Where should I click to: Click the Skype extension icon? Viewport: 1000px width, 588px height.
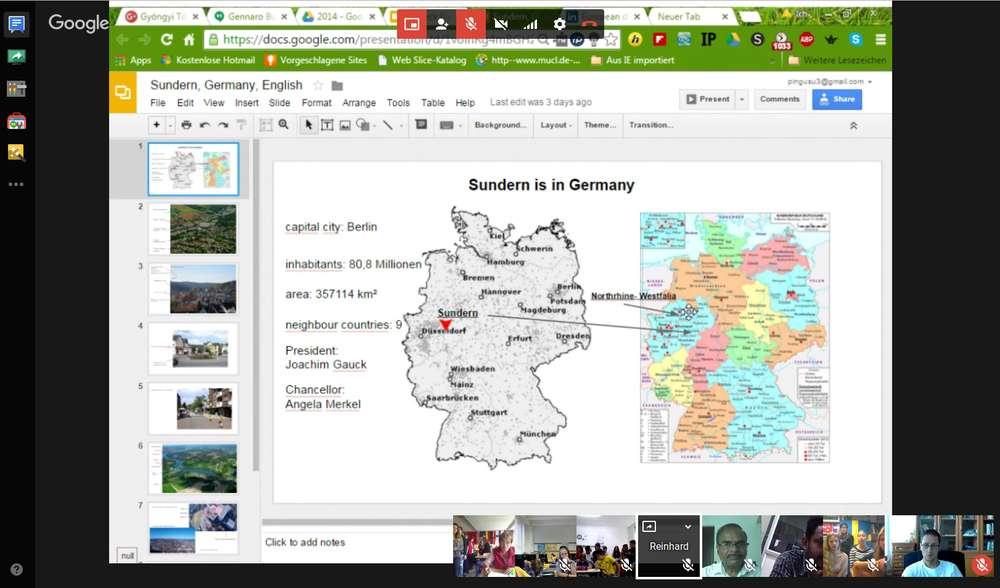click(855, 40)
